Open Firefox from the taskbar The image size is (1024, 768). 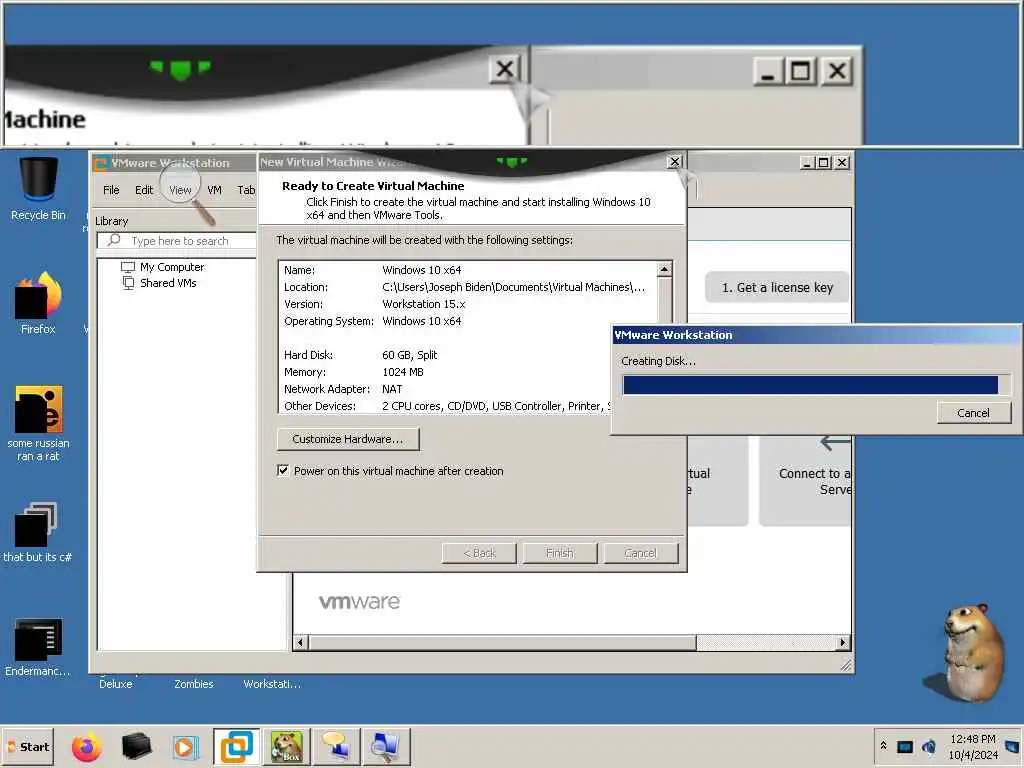coord(87,746)
